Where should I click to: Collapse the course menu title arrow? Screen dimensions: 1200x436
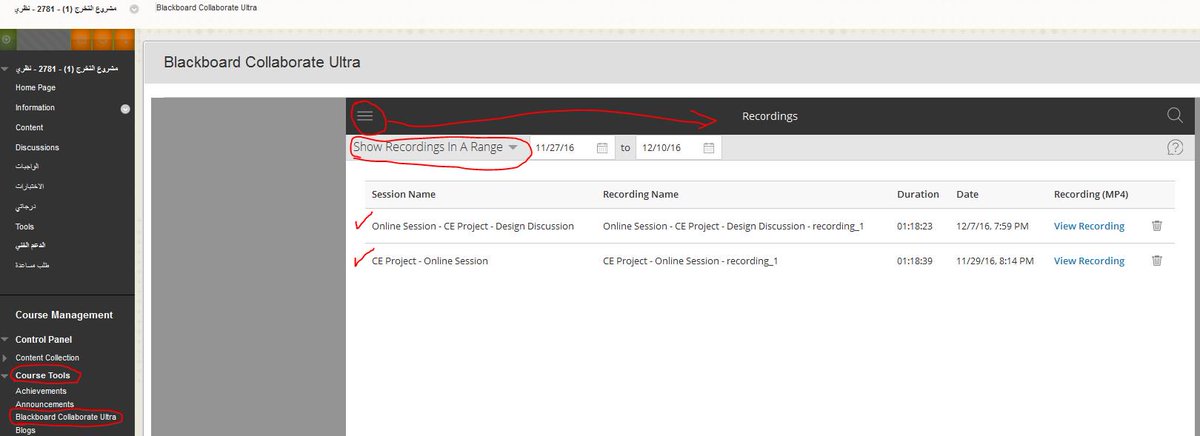pyautogui.click(x=5, y=68)
